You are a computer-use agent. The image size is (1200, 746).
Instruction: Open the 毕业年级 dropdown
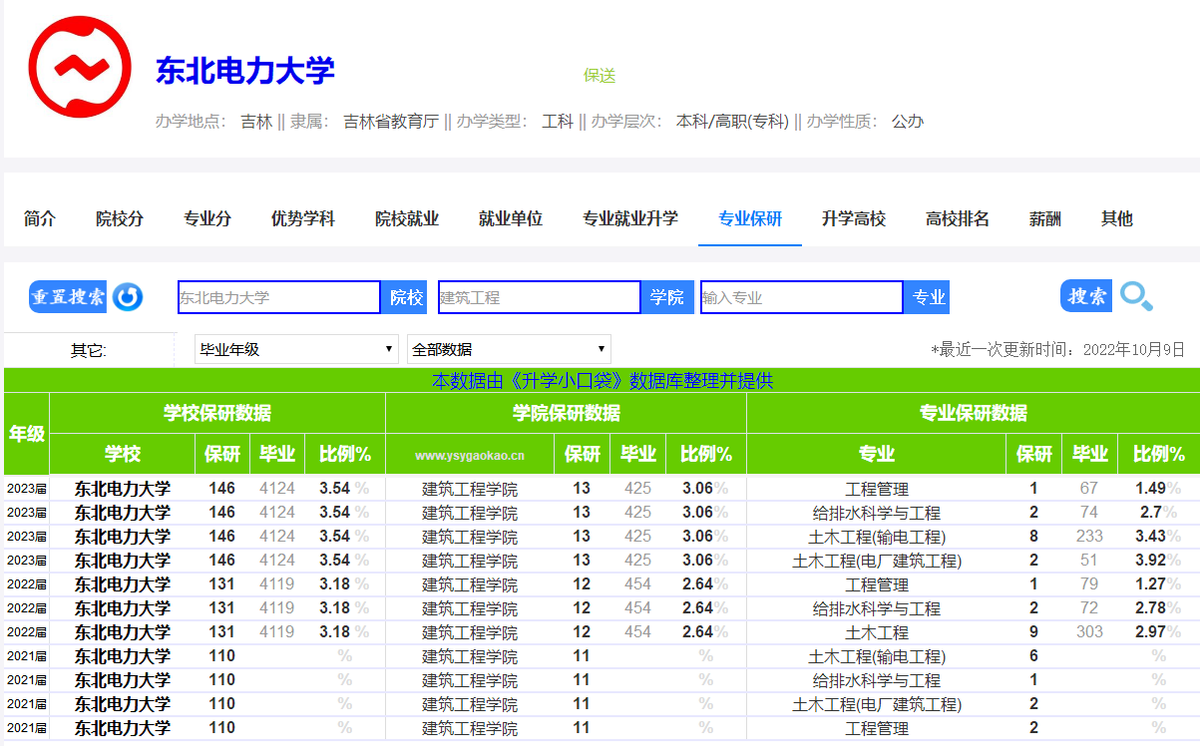coord(295,349)
